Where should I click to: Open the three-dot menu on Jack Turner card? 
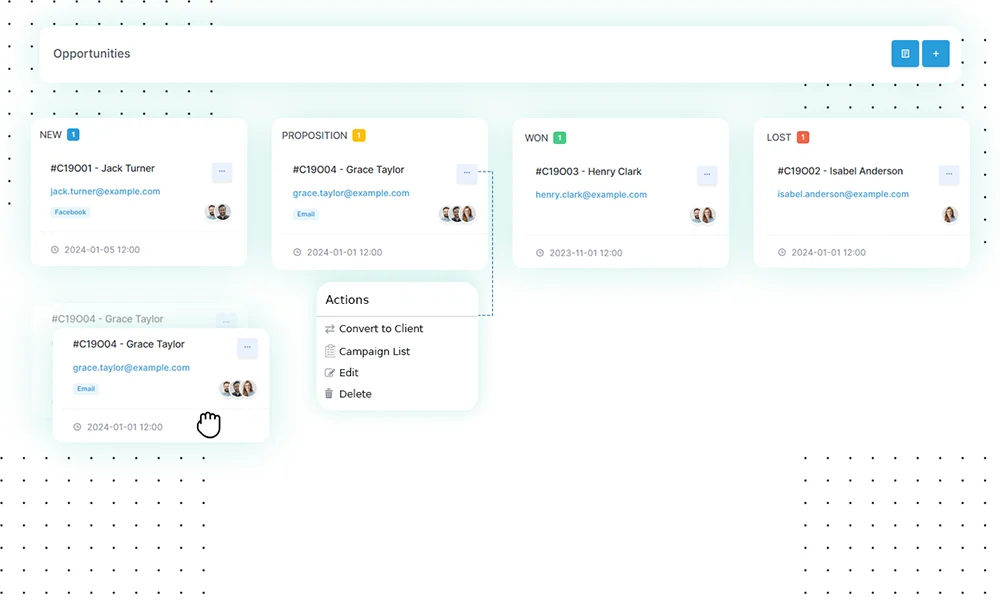222,172
